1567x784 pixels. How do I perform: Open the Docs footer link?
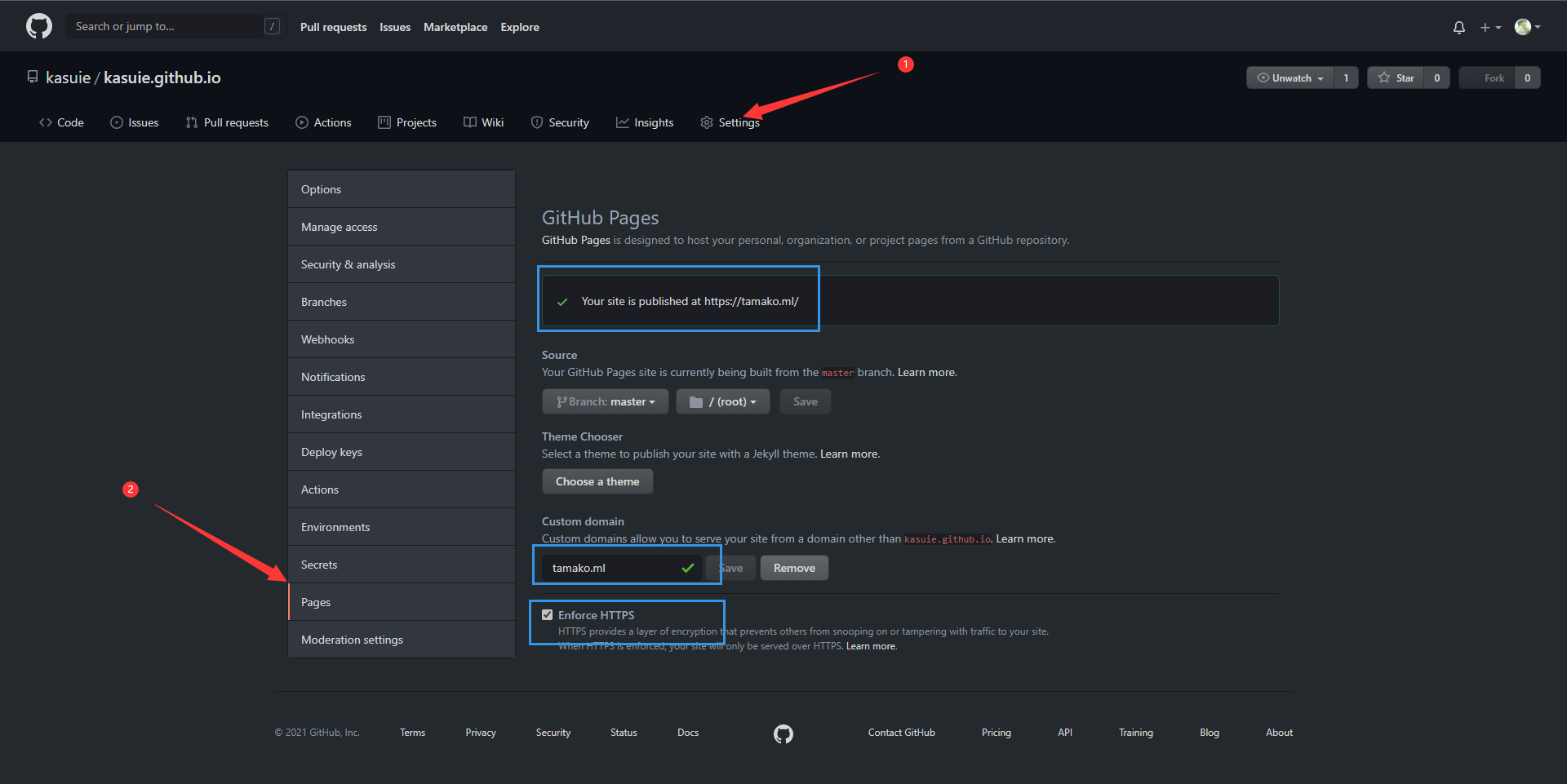[688, 733]
